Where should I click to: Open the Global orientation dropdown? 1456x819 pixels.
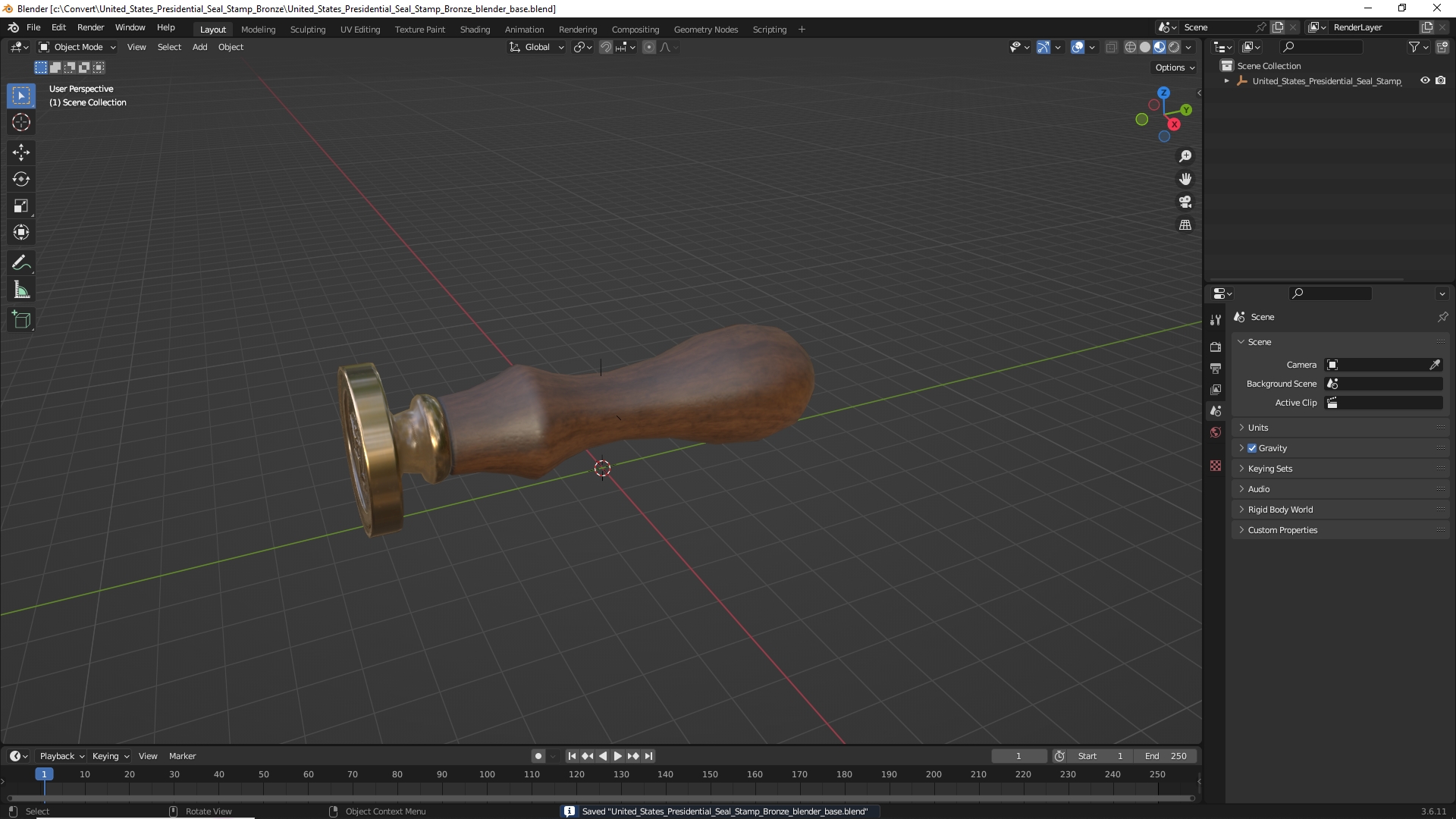(537, 47)
